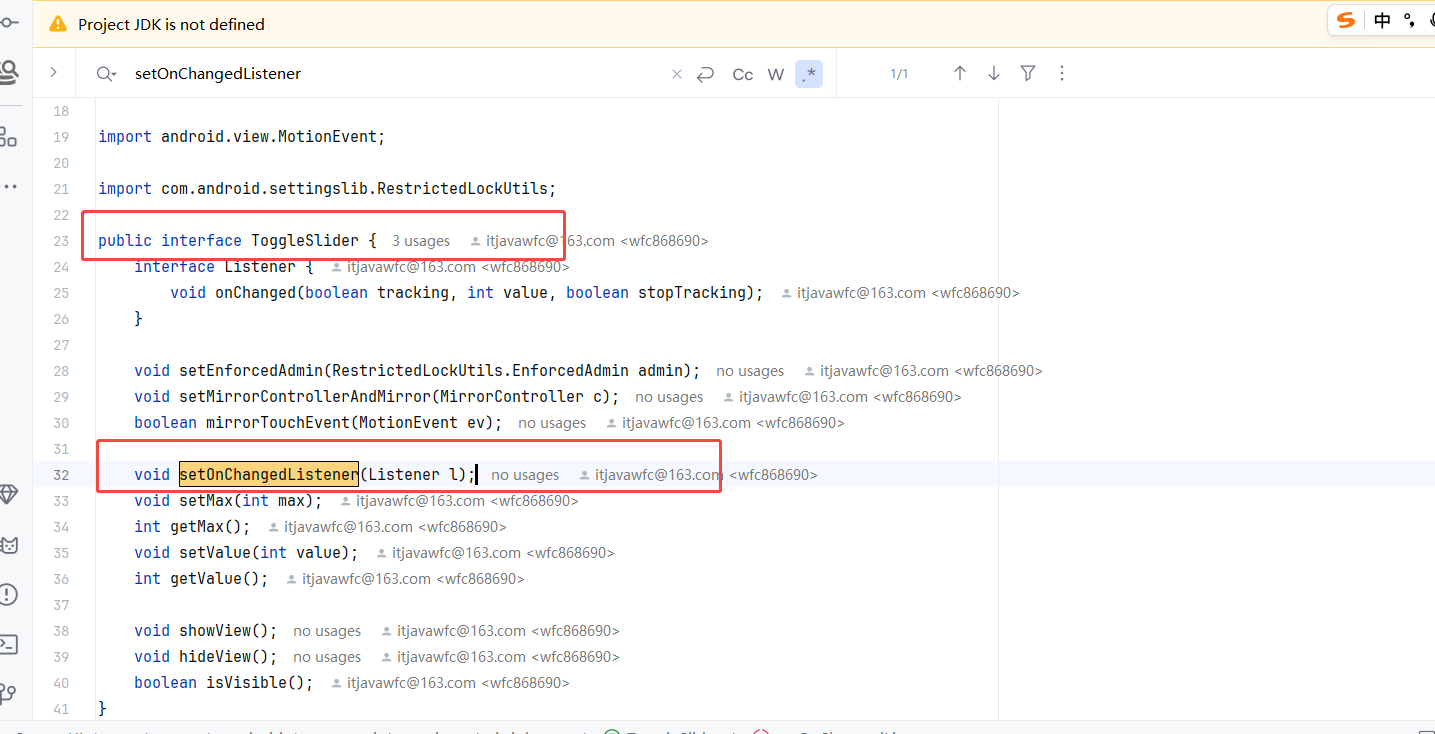Click the 1/1 match counter

click(x=899, y=74)
